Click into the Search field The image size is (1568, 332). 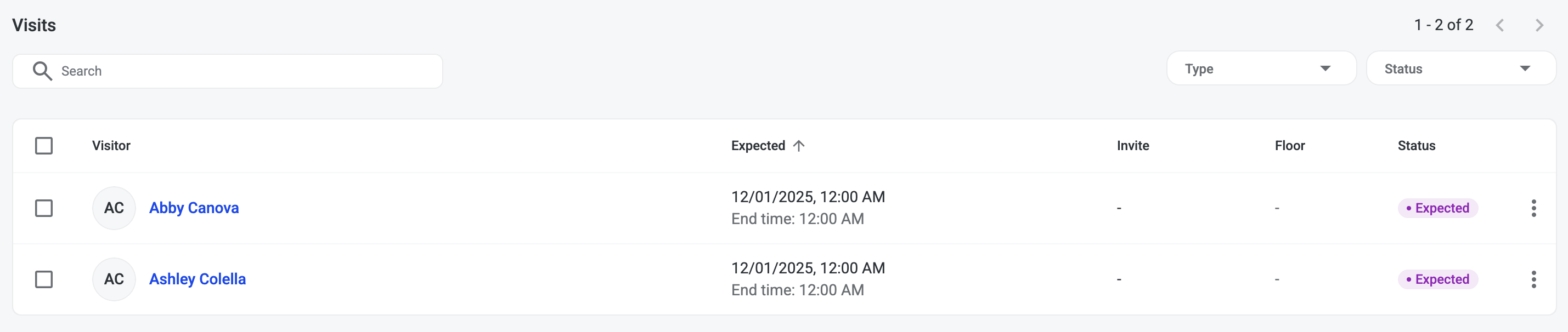pyautogui.click(x=244, y=71)
